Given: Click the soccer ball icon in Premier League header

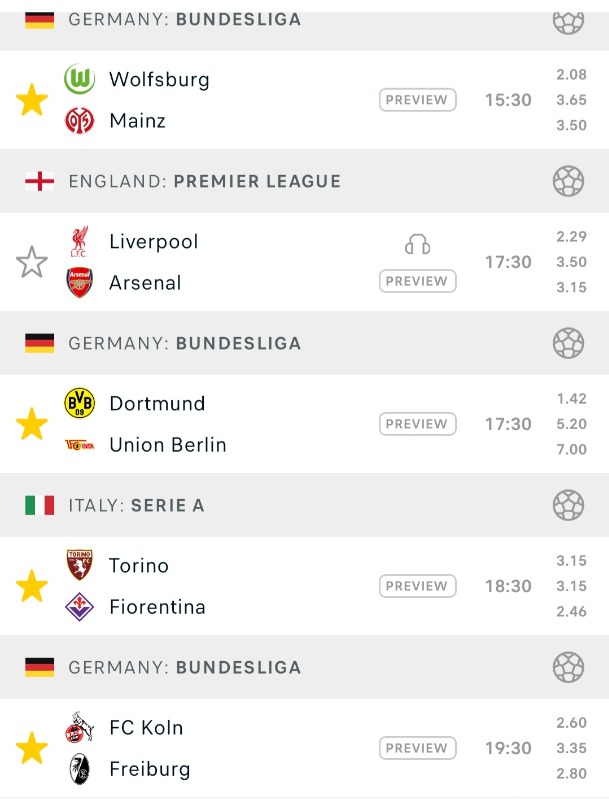Looking at the screenshot, I should click(568, 181).
